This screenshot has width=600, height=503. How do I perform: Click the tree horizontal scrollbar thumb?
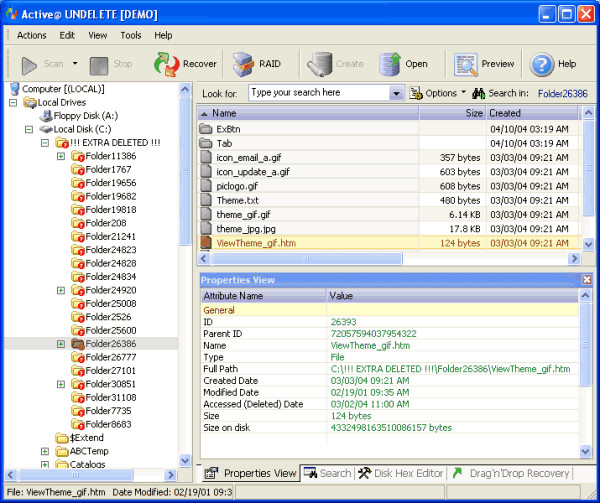point(76,475)
